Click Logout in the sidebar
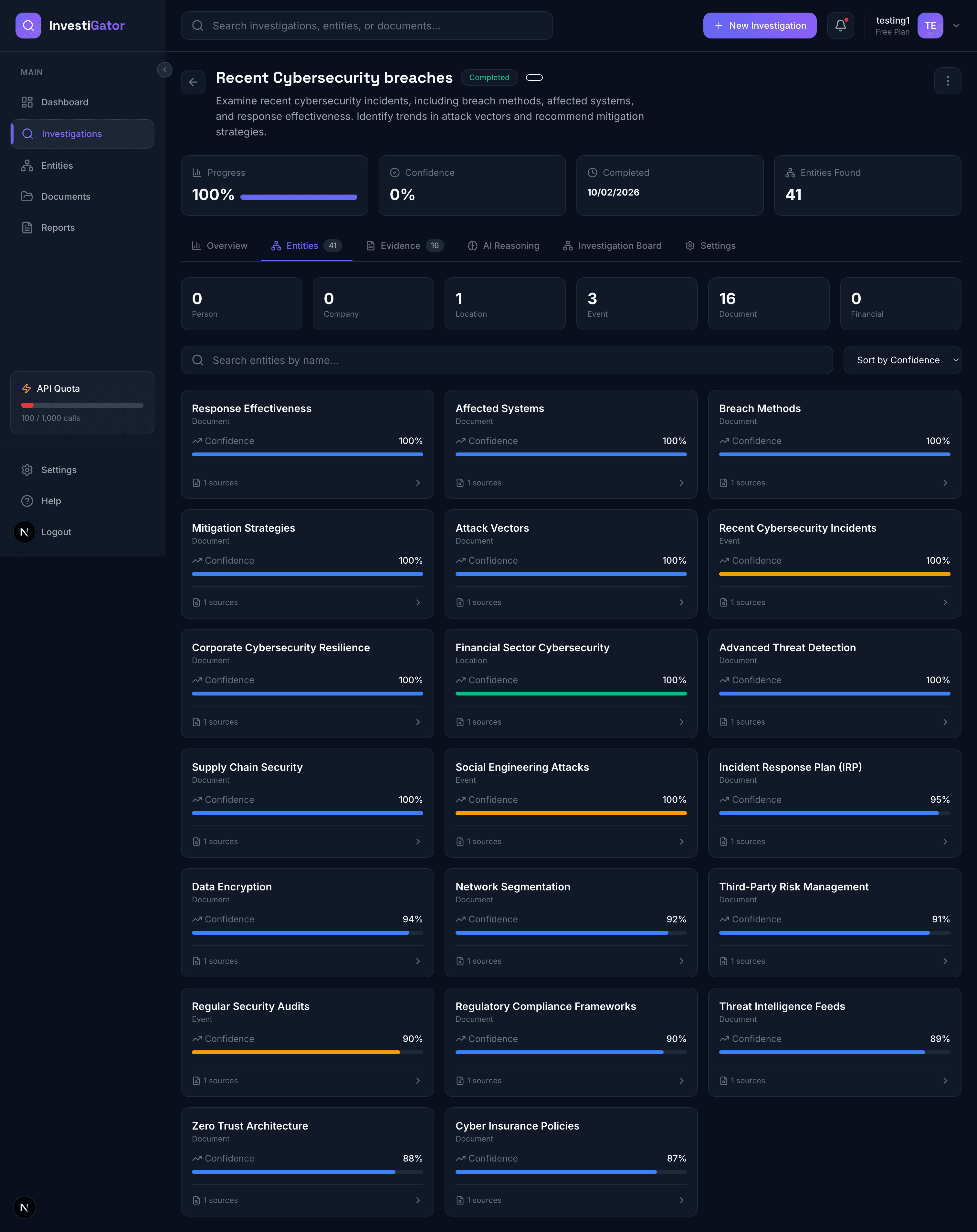The height and width of the screenshot is (1232, 977). (x=56, y=532)
